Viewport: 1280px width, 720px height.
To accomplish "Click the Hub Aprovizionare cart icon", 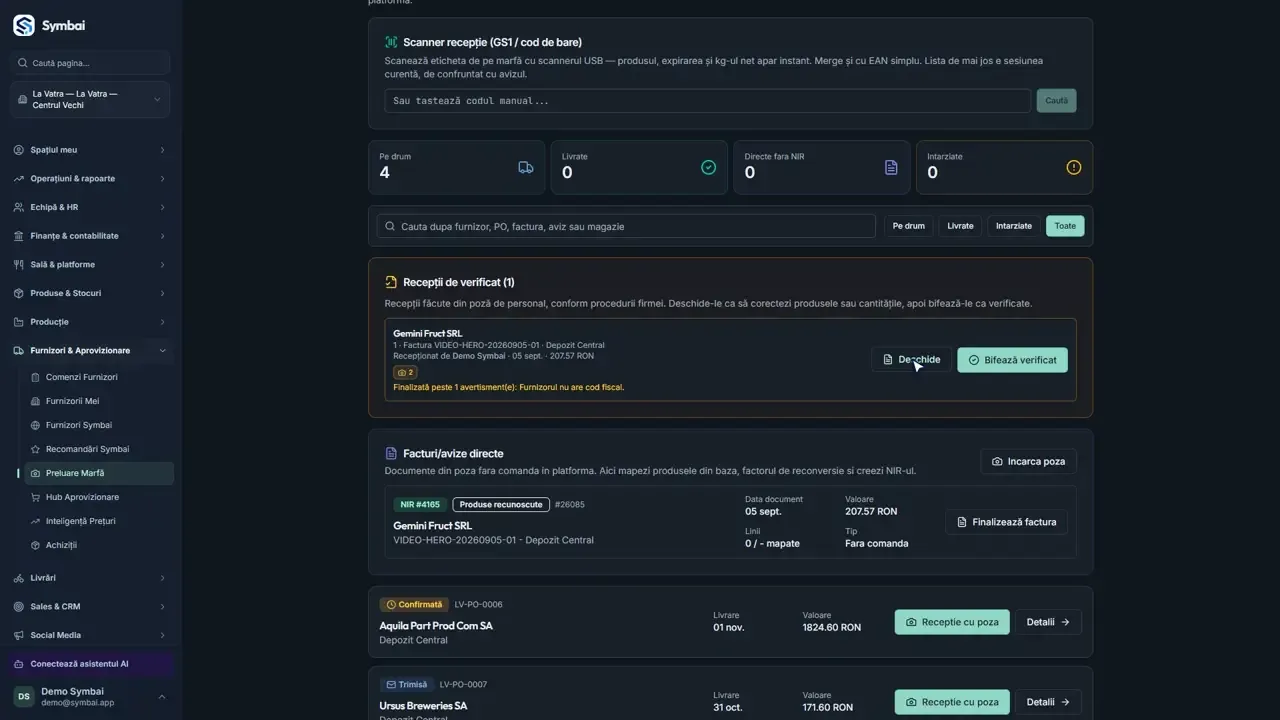I will 36,497.
